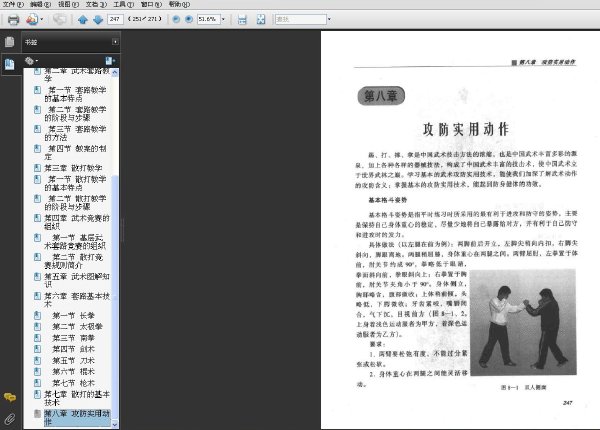Select bookmark 第七节 枪术

point(73,383)
